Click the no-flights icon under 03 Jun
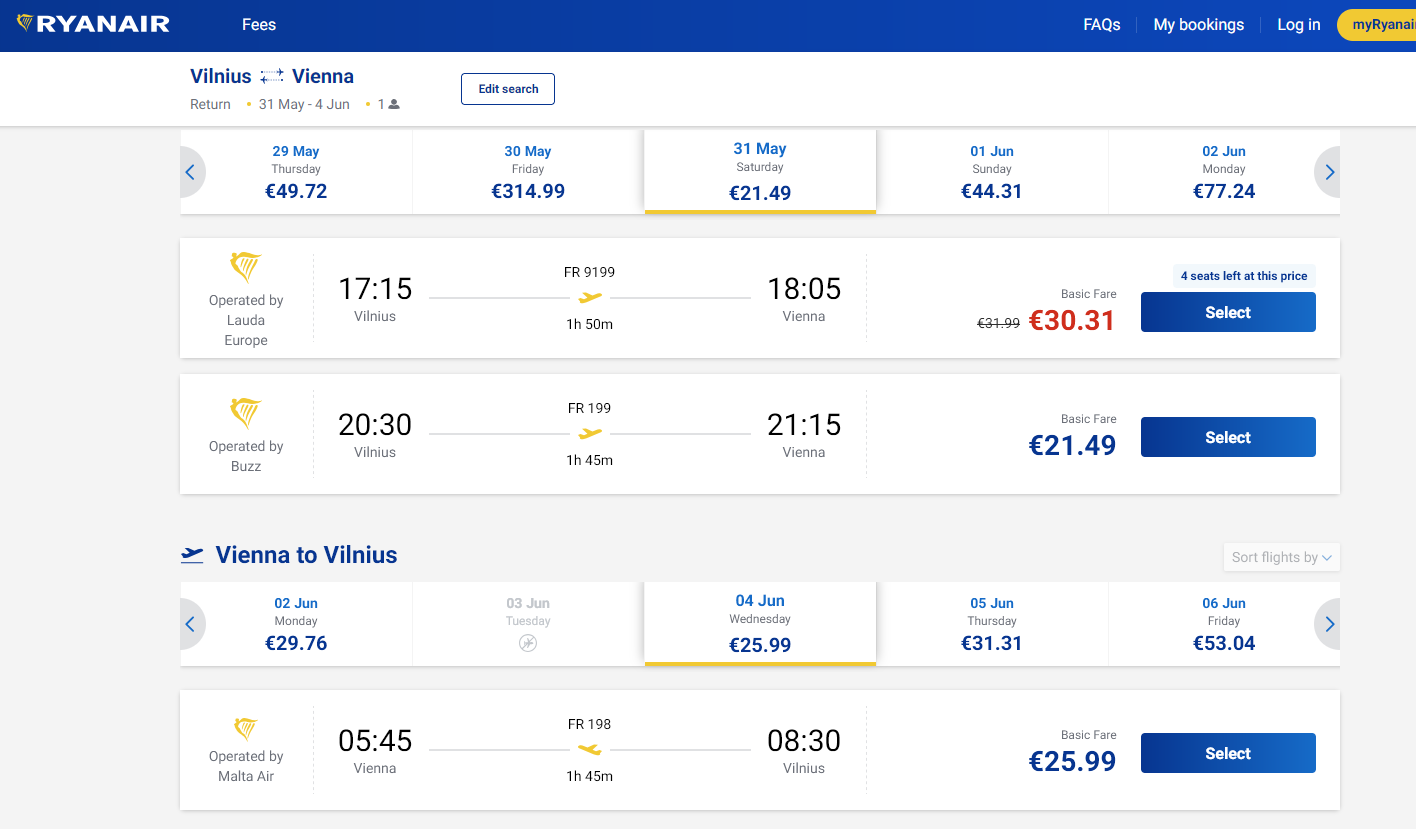 click(x=528, y=643)
